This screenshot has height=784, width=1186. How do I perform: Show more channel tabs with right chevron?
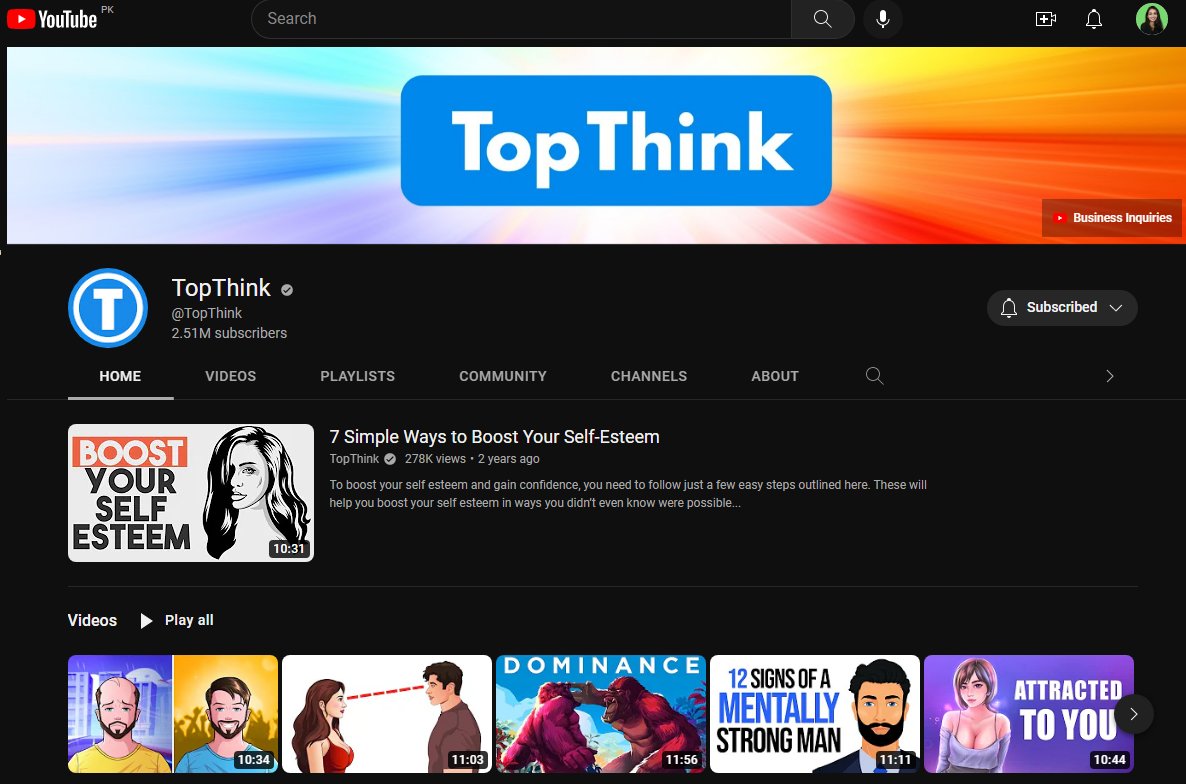1110,376
